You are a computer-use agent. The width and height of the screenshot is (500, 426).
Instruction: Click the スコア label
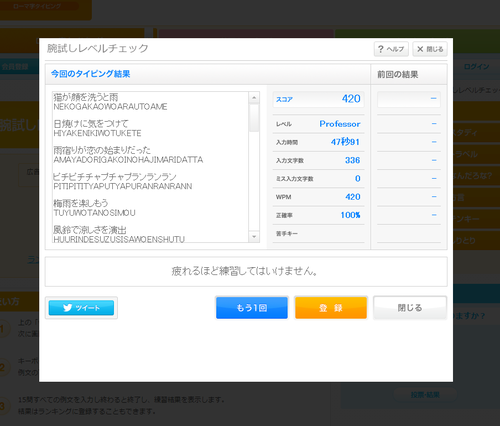click(284, 99)
